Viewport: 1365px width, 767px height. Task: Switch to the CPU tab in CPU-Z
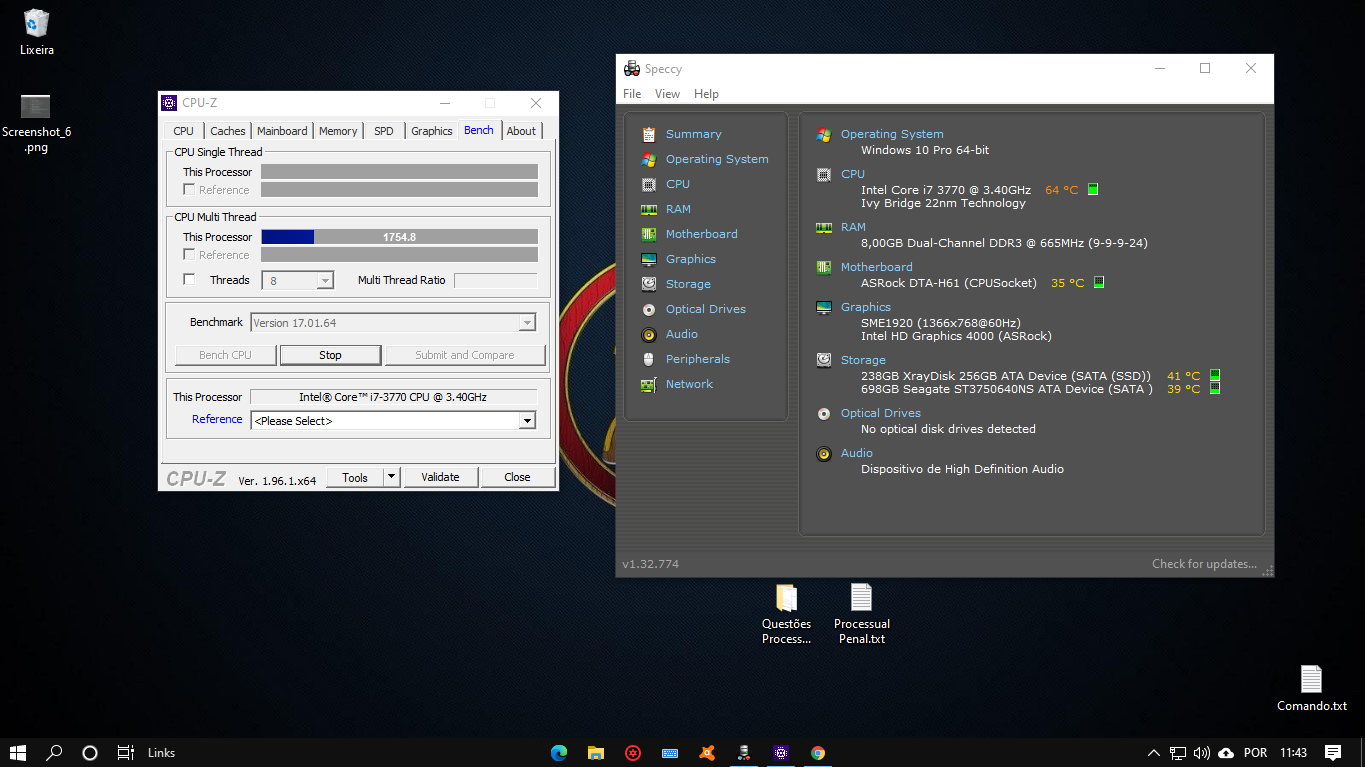pos(183,131)
